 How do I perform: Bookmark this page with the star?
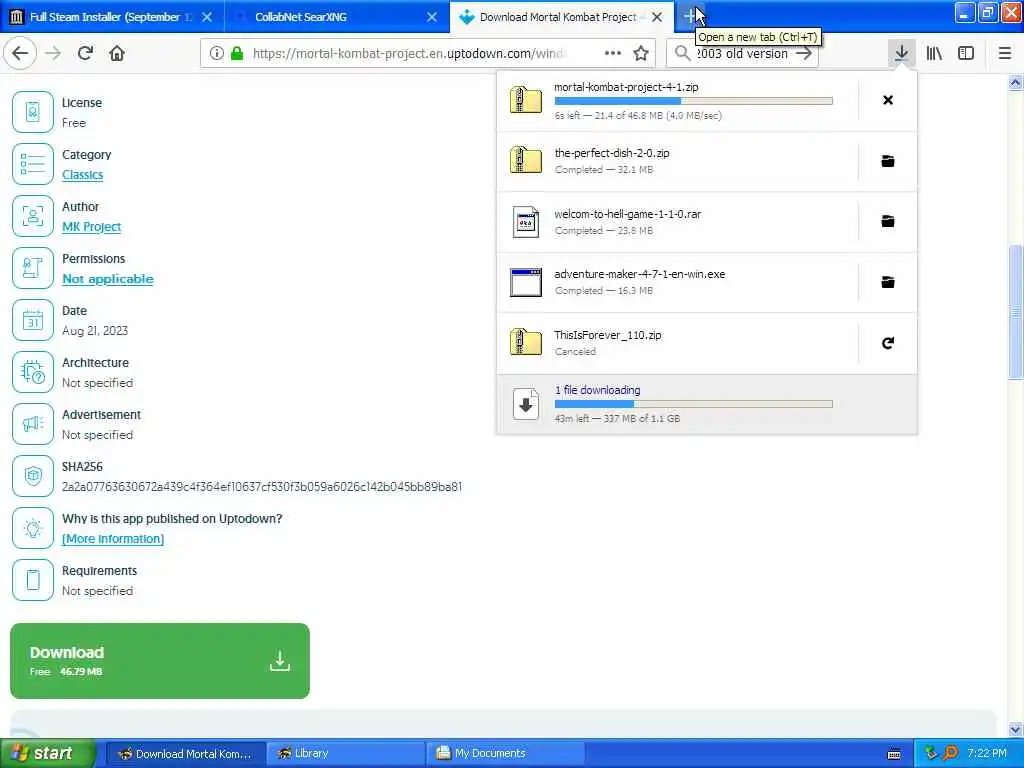tap(641, 54)
